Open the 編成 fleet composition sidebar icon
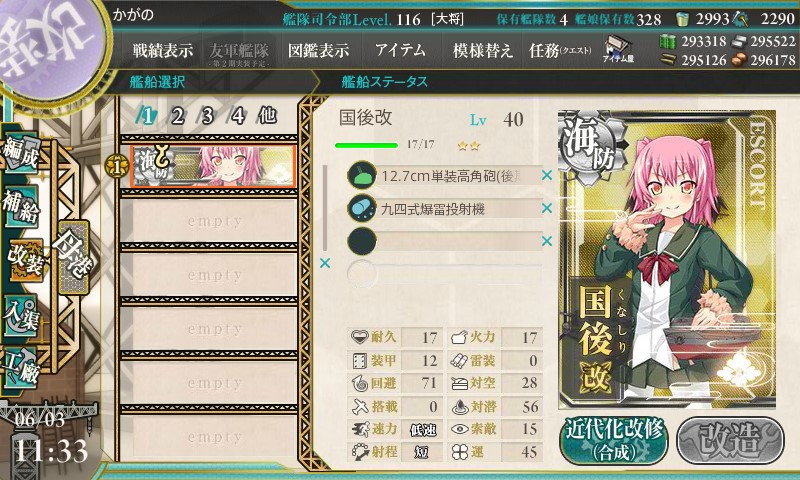 pyautogui.click(x=21, y=153)
